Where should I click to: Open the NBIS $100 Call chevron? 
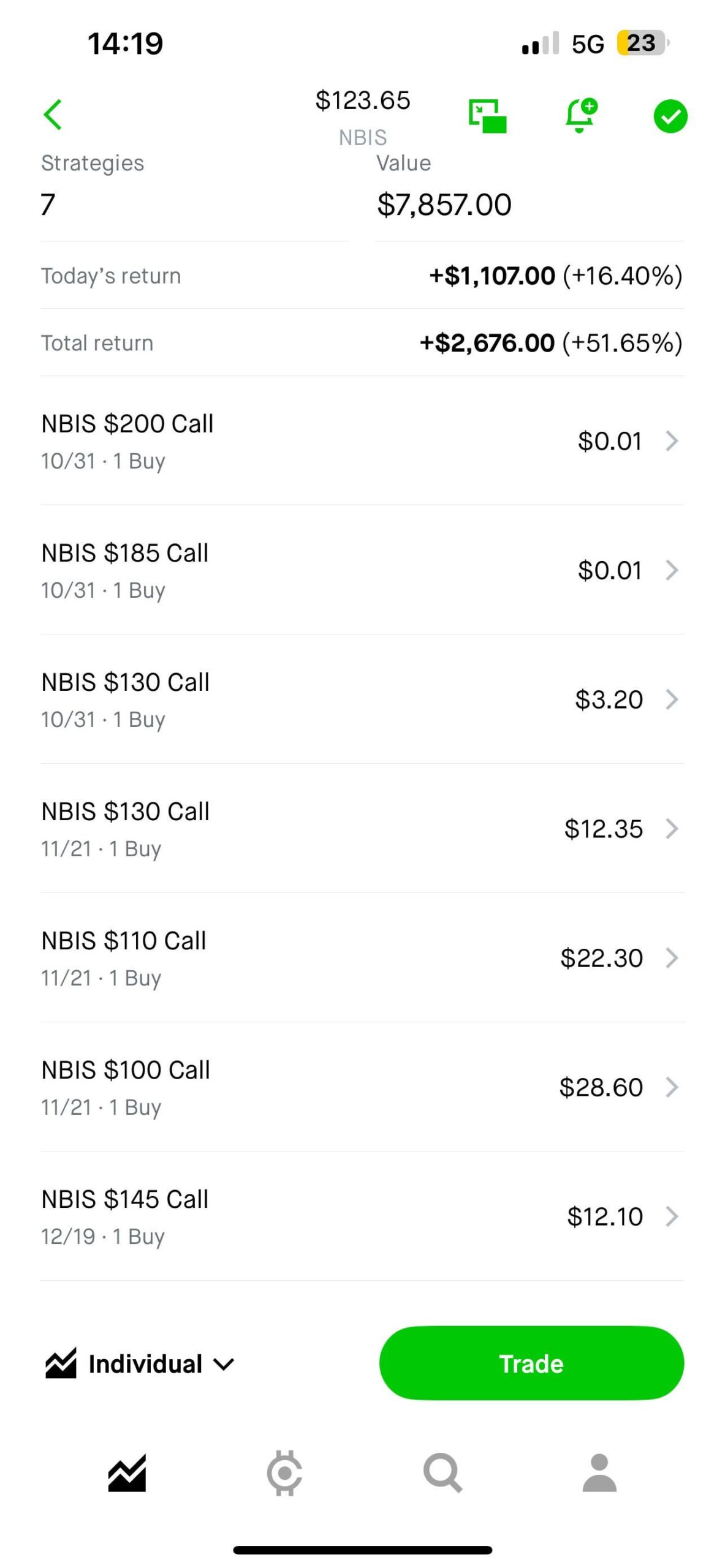(x=672, y=1087)
